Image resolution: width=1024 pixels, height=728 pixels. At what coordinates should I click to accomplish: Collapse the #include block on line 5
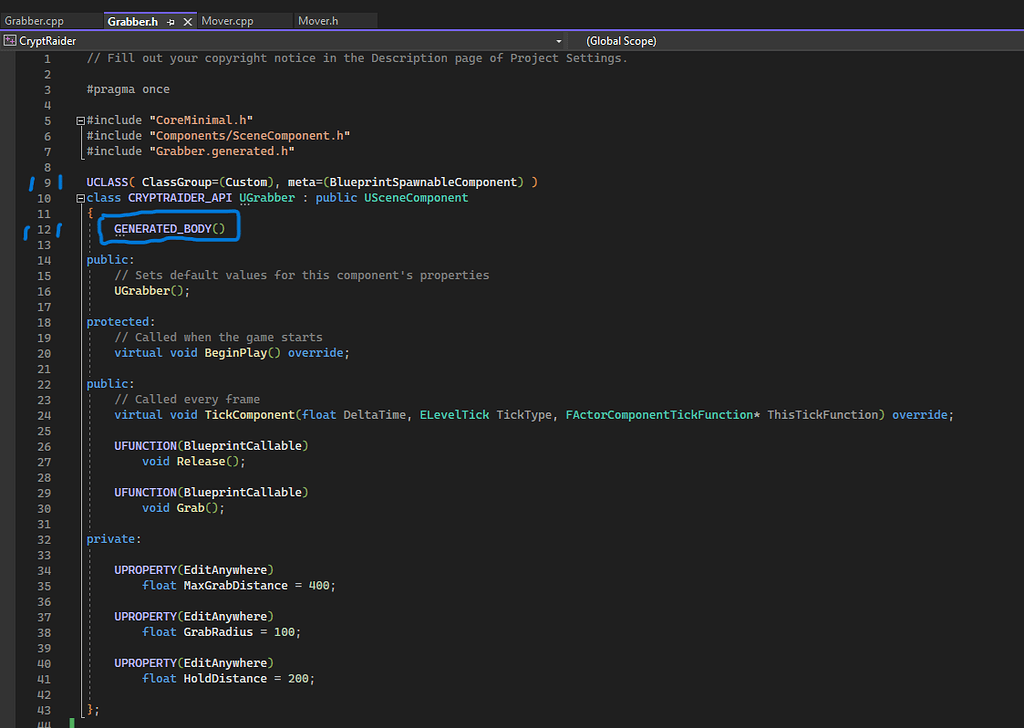coord(79,119)
